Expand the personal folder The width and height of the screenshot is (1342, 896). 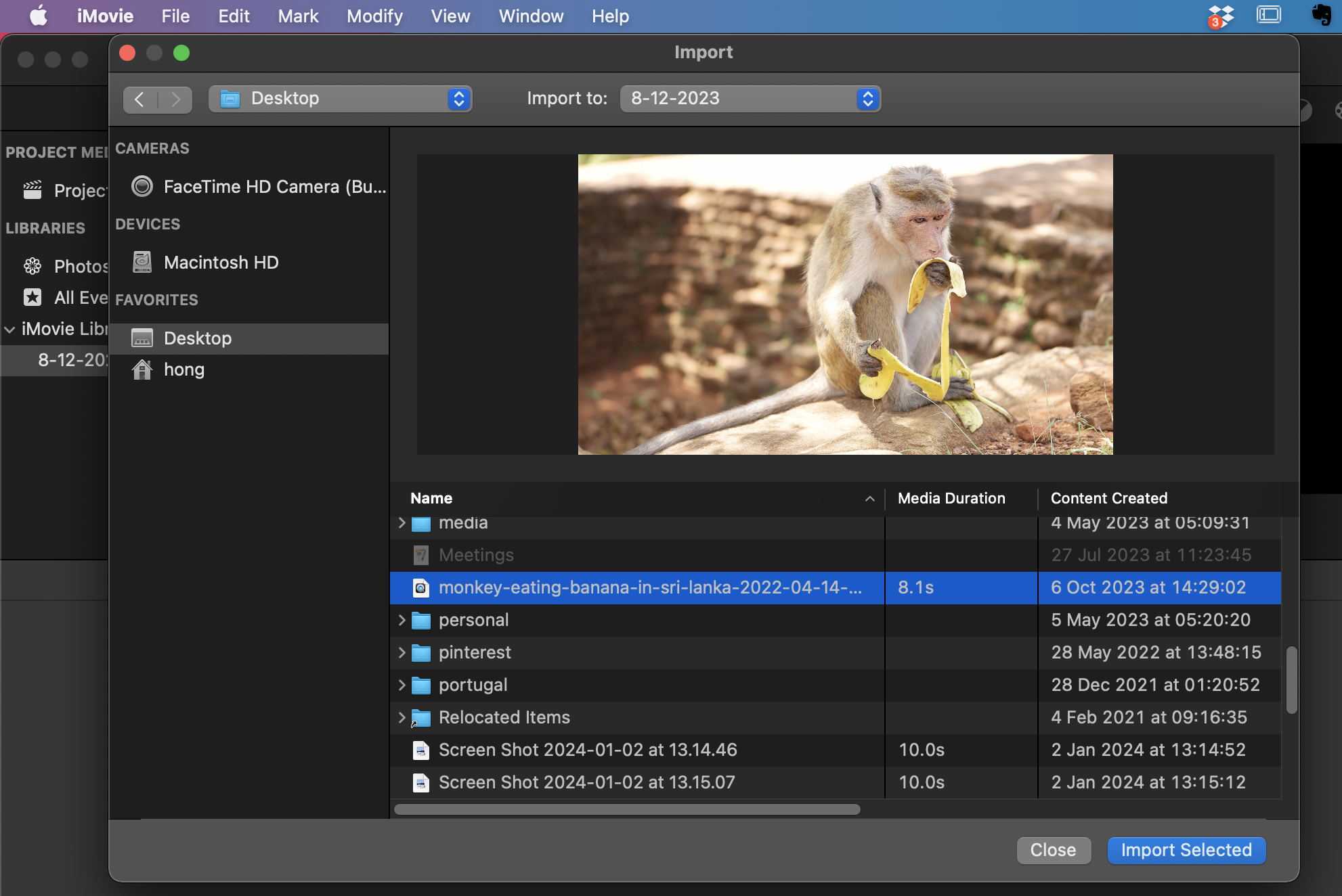pos(400,619)
